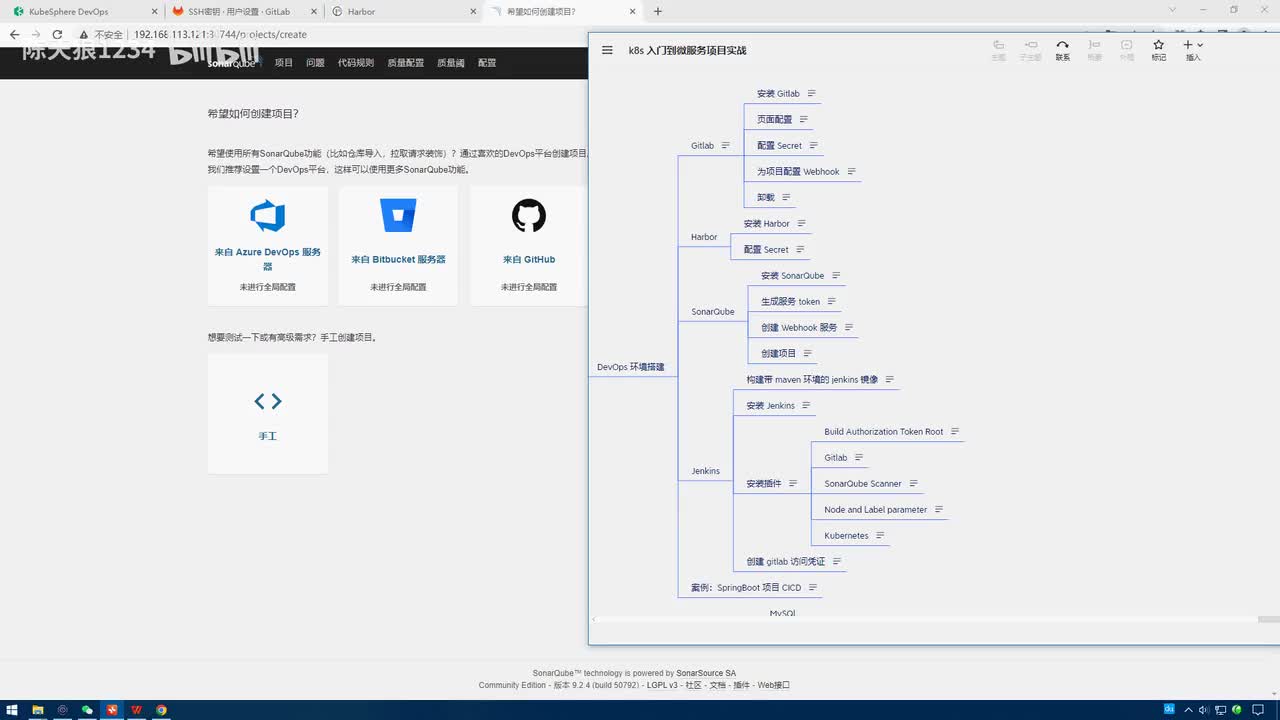The image size is (1280, 720).
Task: Click the 外框 boundary toolbar icon
Action: coord(1126,50)
